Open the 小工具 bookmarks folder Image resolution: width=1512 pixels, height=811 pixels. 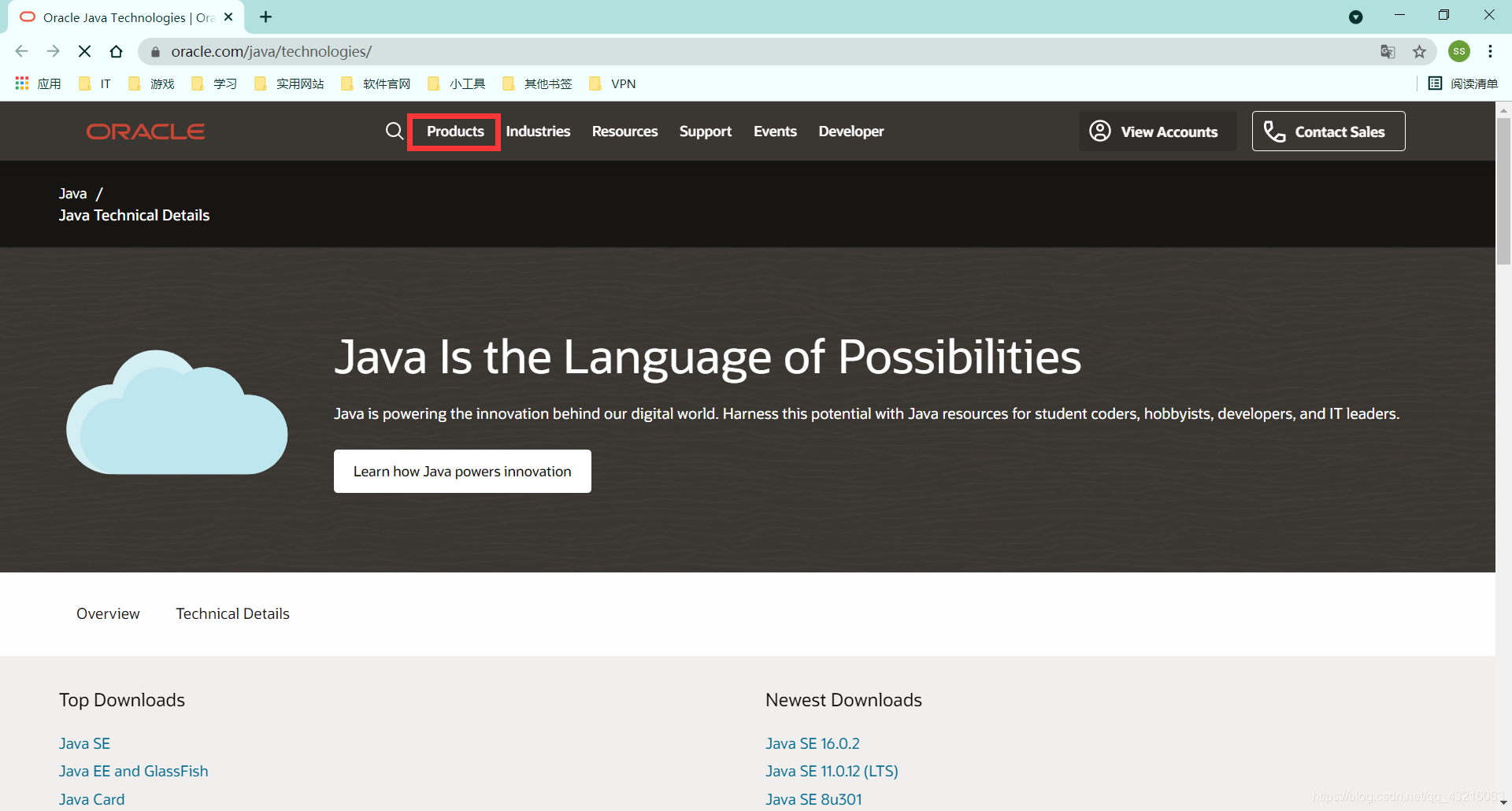456,83
